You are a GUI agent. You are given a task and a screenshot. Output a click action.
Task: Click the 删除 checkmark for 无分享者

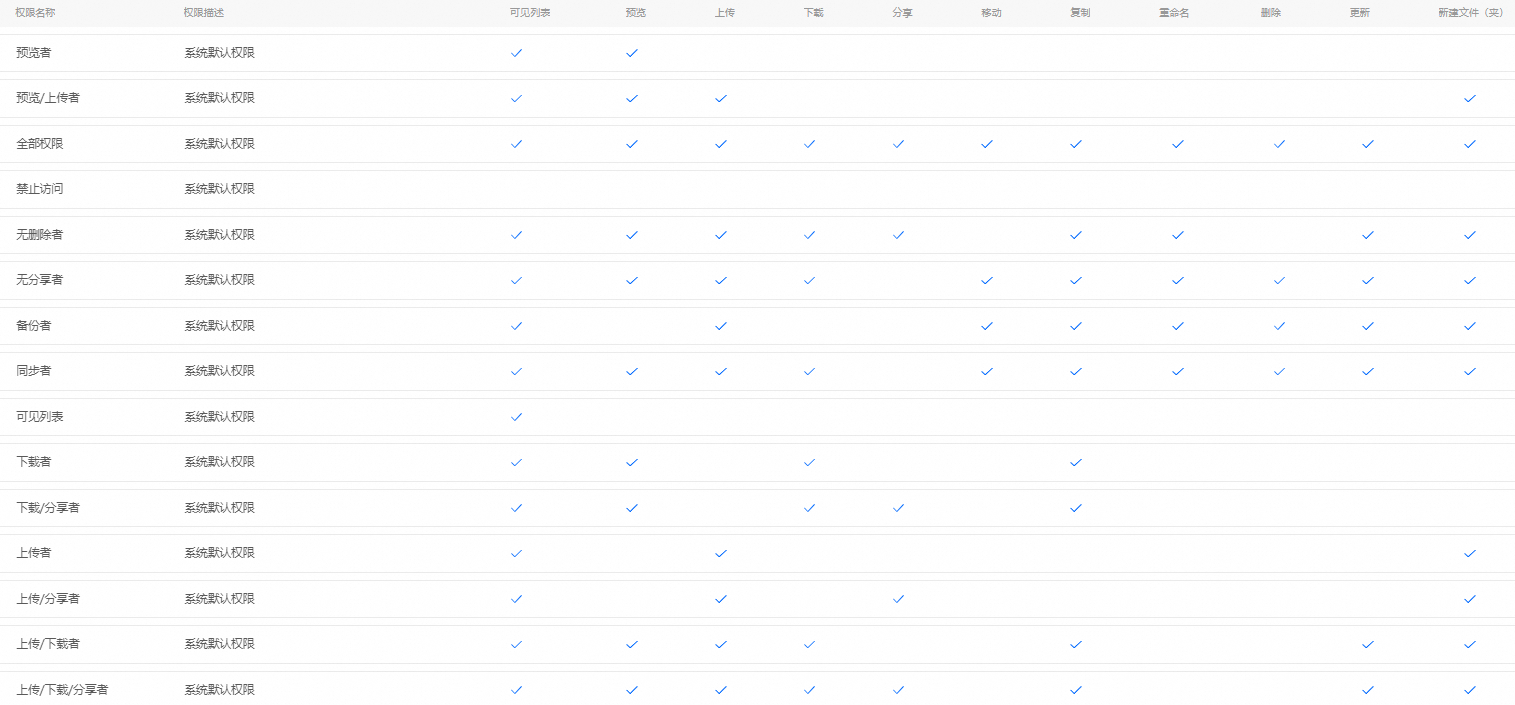pos(1279,280)
